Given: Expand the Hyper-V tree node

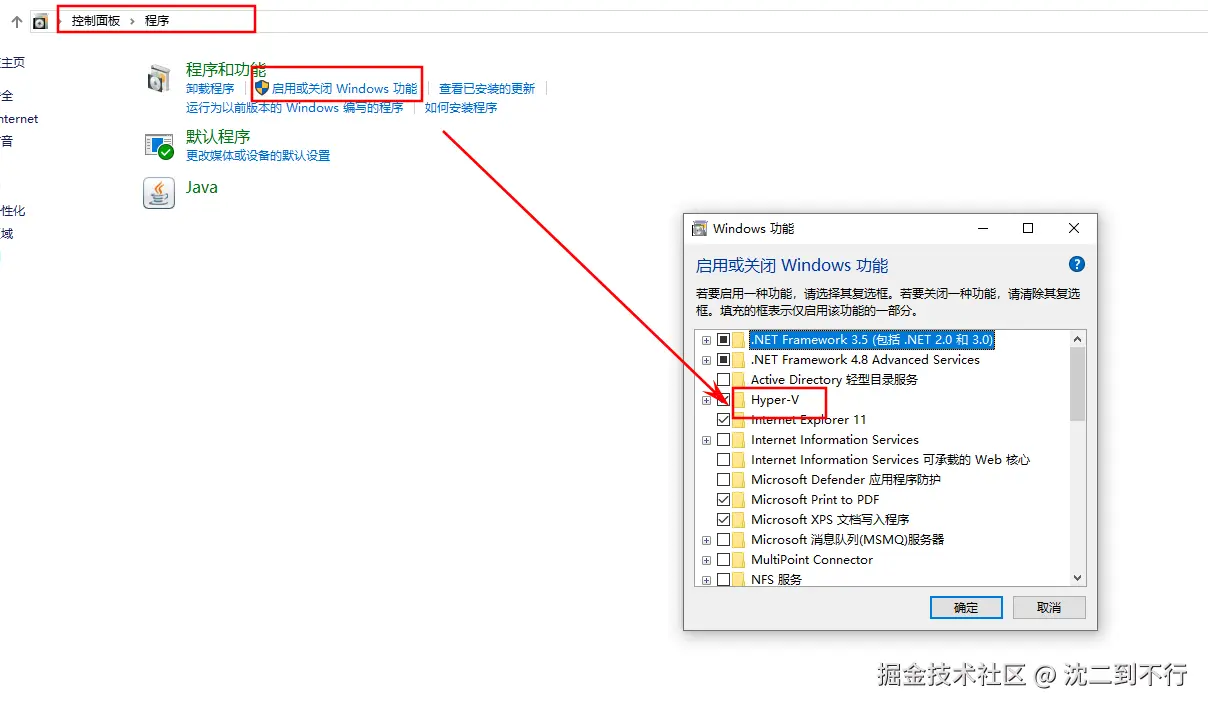Looking at the screenshot, I should point(706,400).
